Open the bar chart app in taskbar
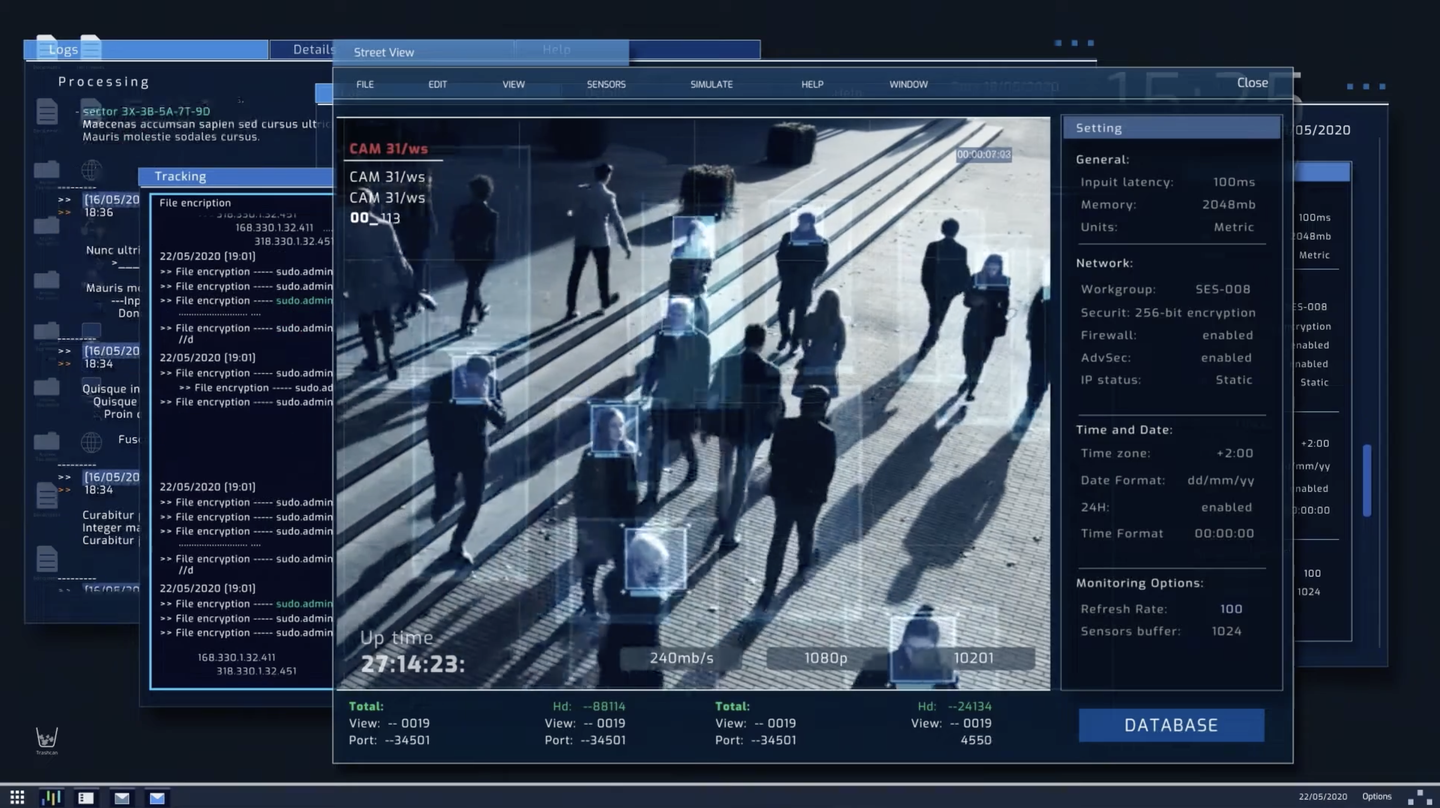The width and height of the screenshot is (1440, 808). 51,797
